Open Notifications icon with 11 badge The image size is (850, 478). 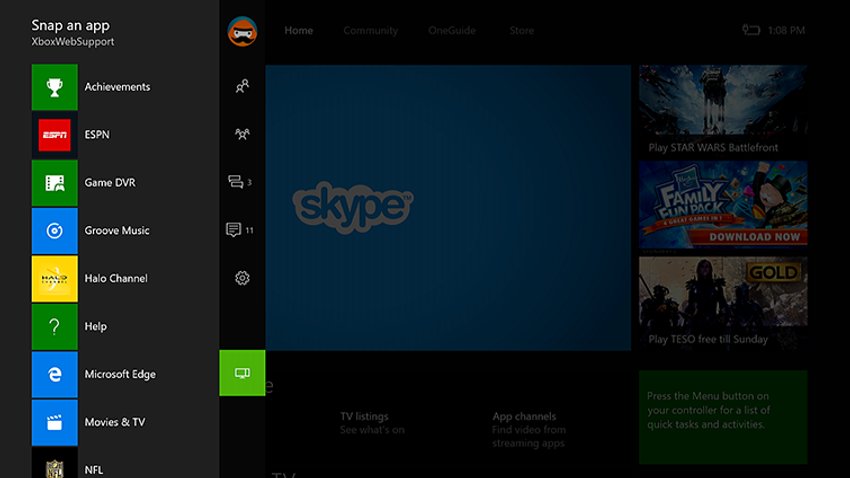click(240, 230)
